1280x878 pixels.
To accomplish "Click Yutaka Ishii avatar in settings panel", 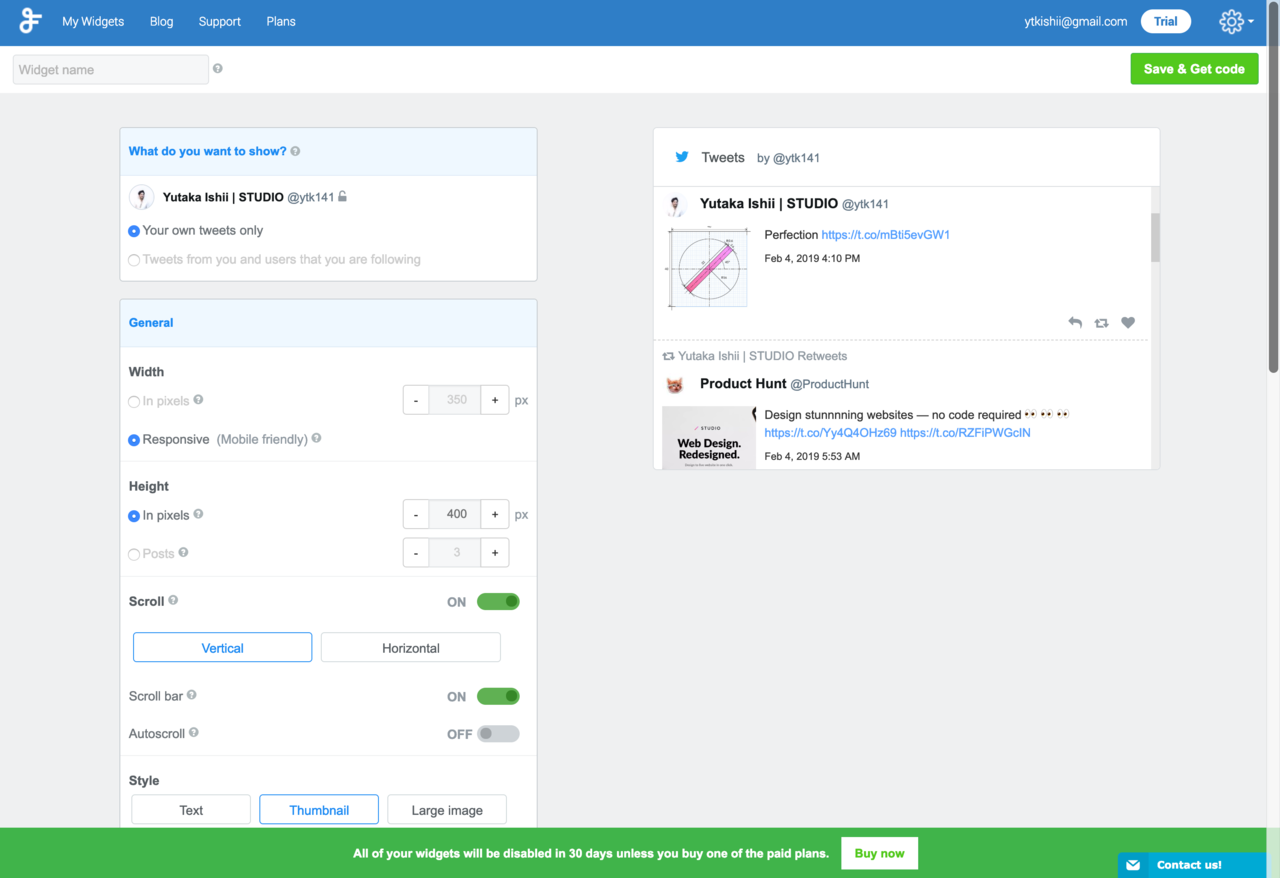I will click(x=141, y=197).
